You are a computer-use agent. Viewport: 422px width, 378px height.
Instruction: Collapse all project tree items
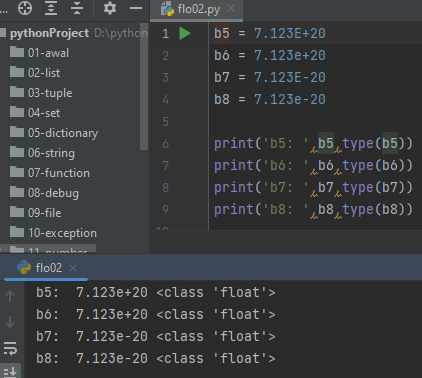[x=77, y=8]
